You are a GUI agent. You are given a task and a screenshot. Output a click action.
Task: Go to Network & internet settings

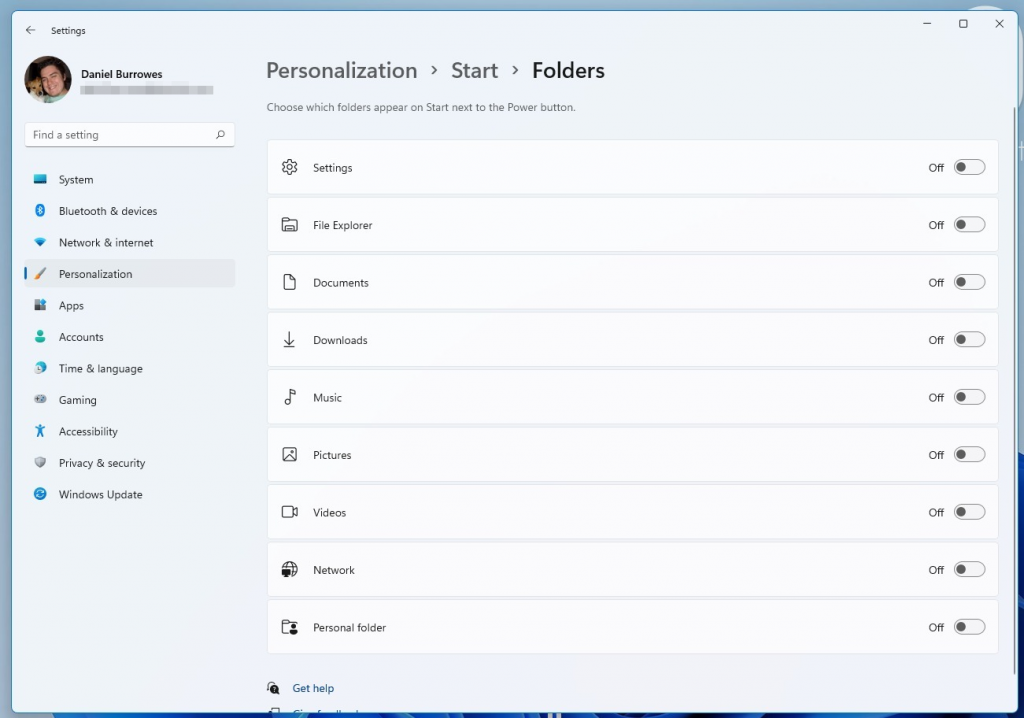tap(129, 242)
